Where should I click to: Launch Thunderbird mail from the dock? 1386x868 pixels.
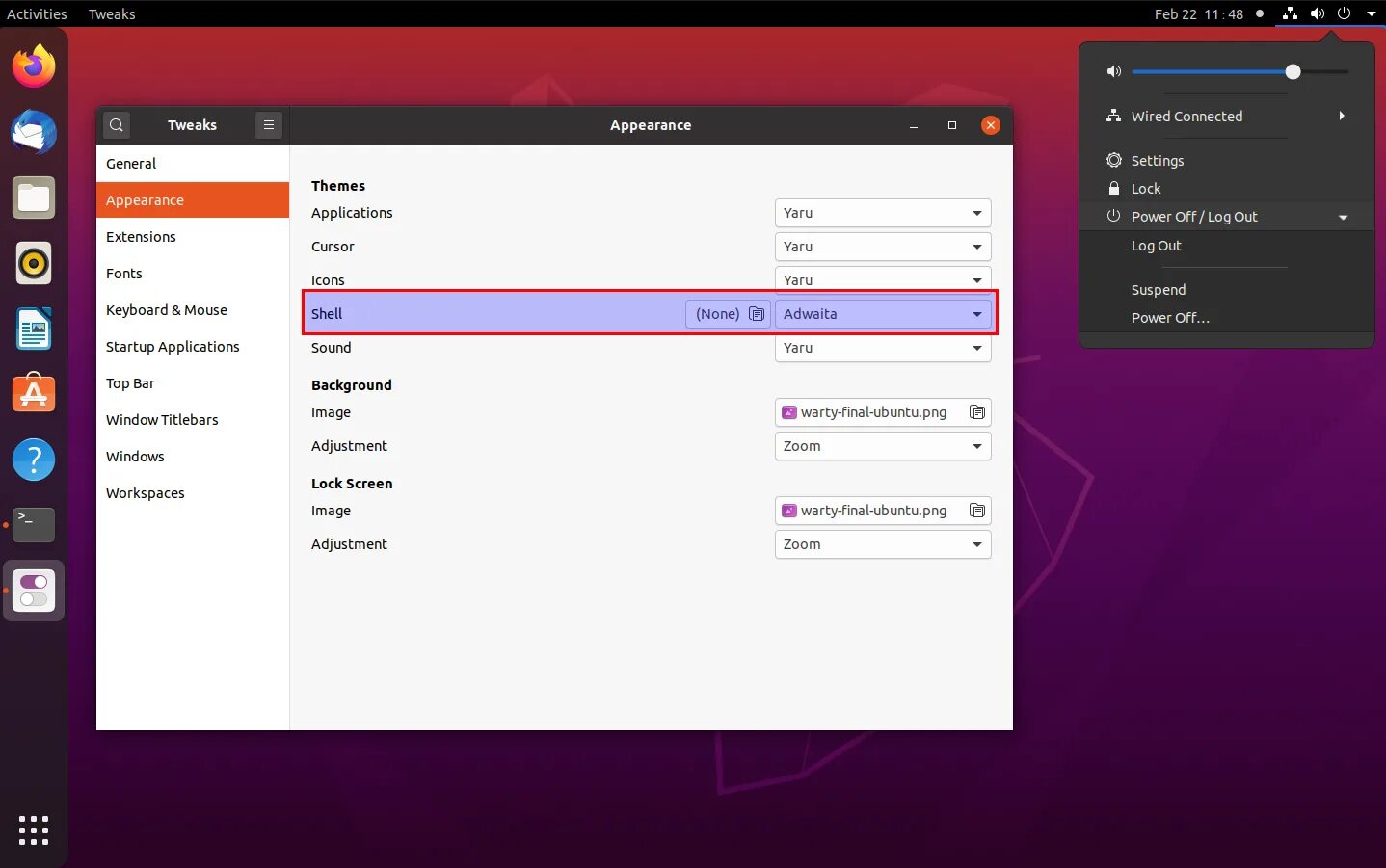(34, 132)
